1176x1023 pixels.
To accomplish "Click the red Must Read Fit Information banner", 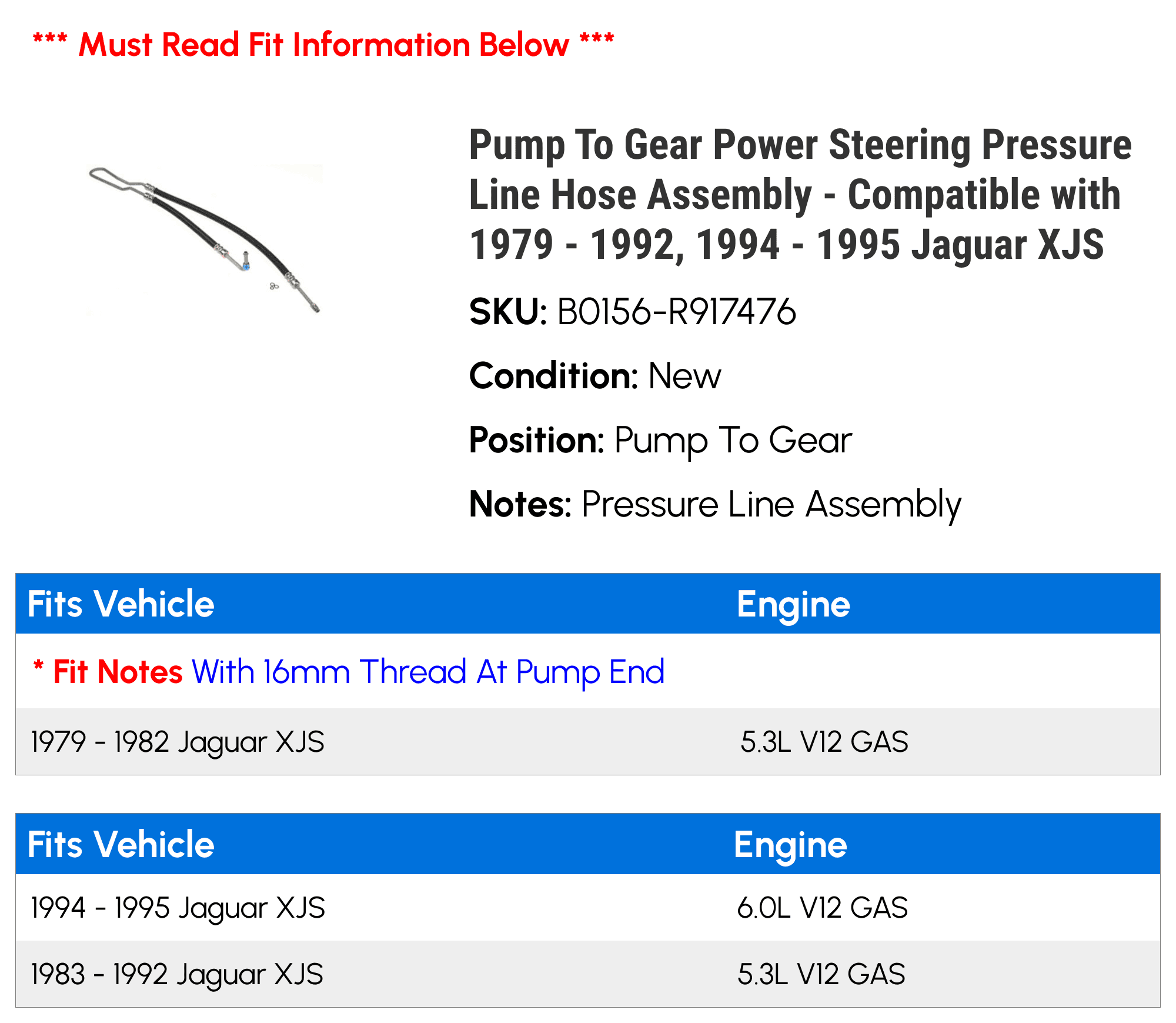I will tap(323, 45).
